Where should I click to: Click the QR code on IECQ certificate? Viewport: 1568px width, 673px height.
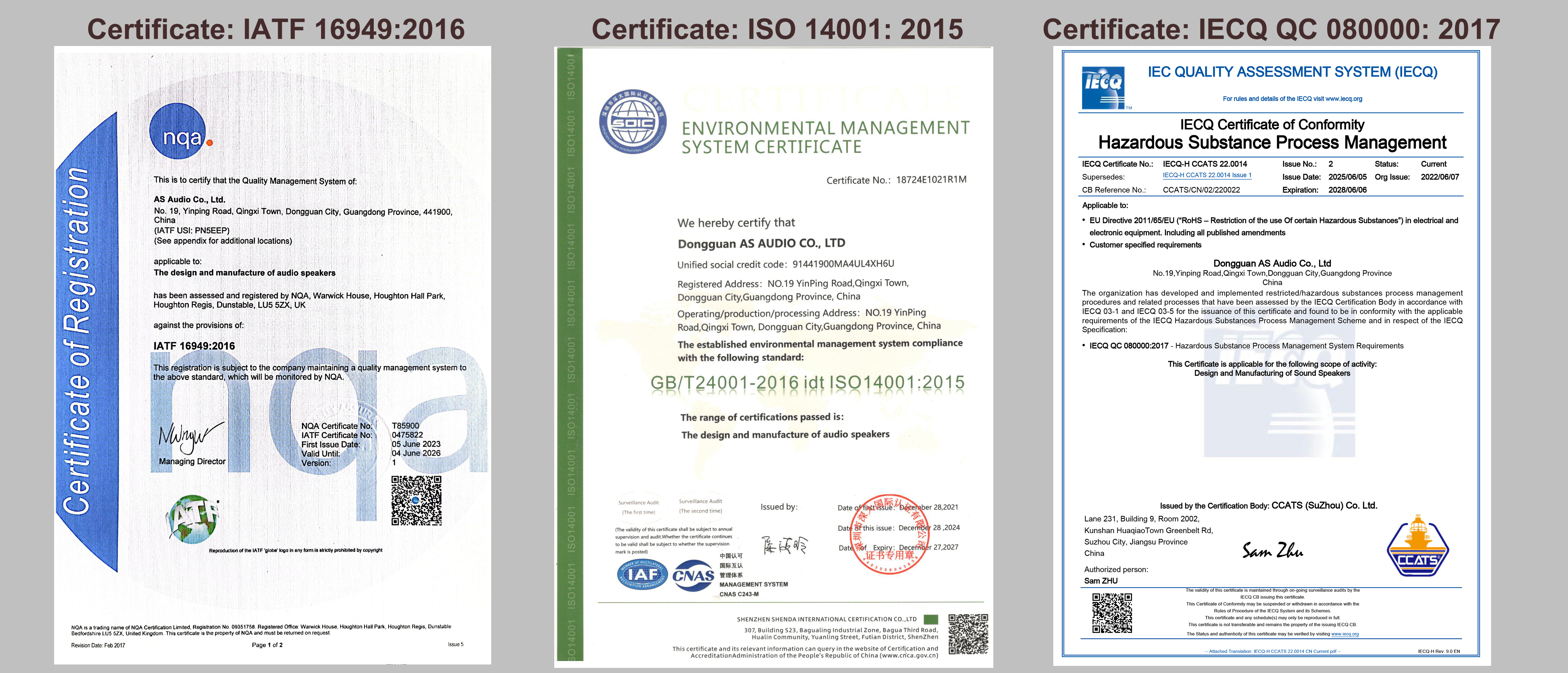tap(1111, 613)
